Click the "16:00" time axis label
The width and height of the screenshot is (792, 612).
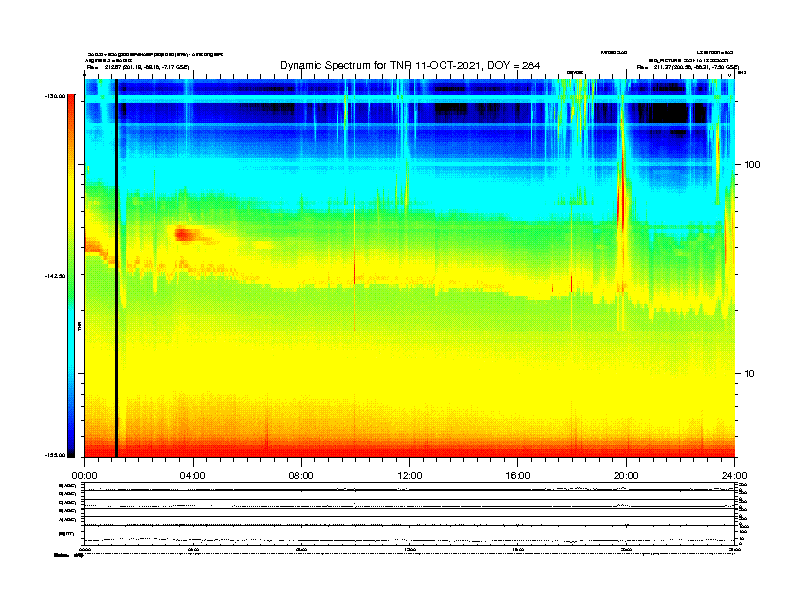(x=518, y=476)
